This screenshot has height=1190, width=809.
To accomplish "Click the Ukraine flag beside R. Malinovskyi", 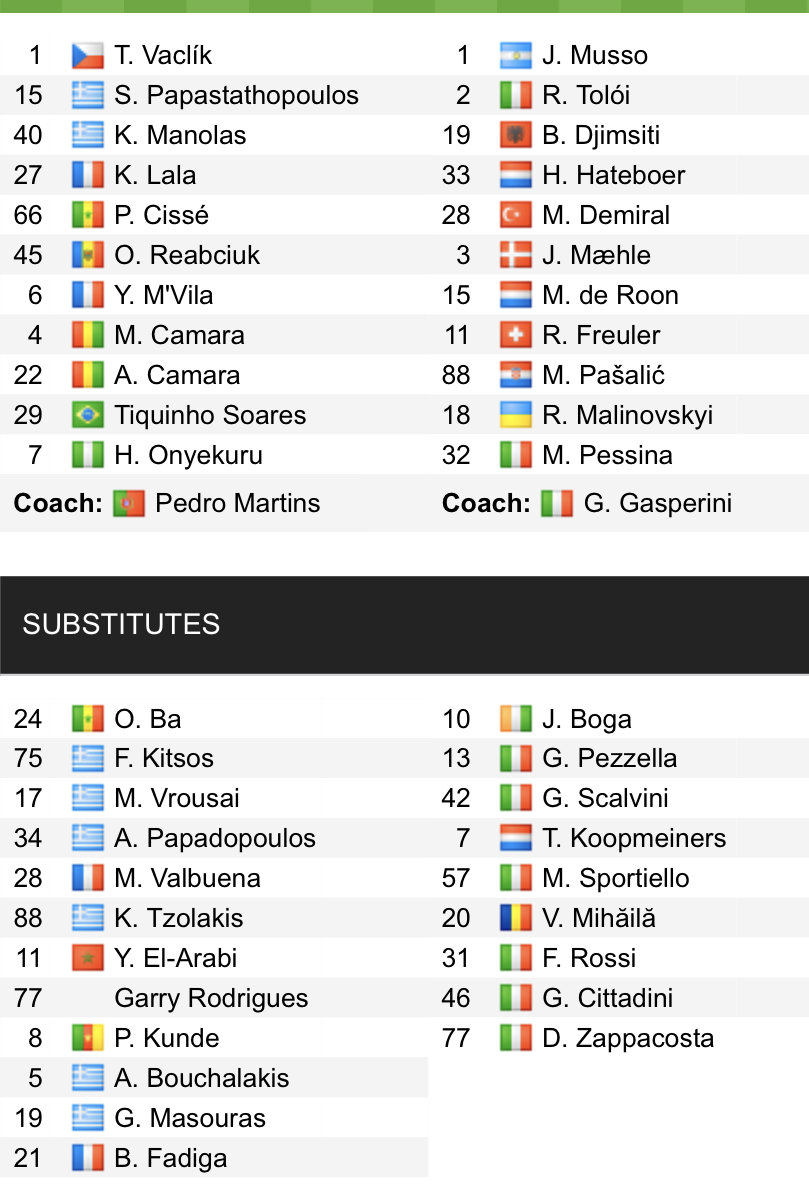I will click(x=516, y=415).
